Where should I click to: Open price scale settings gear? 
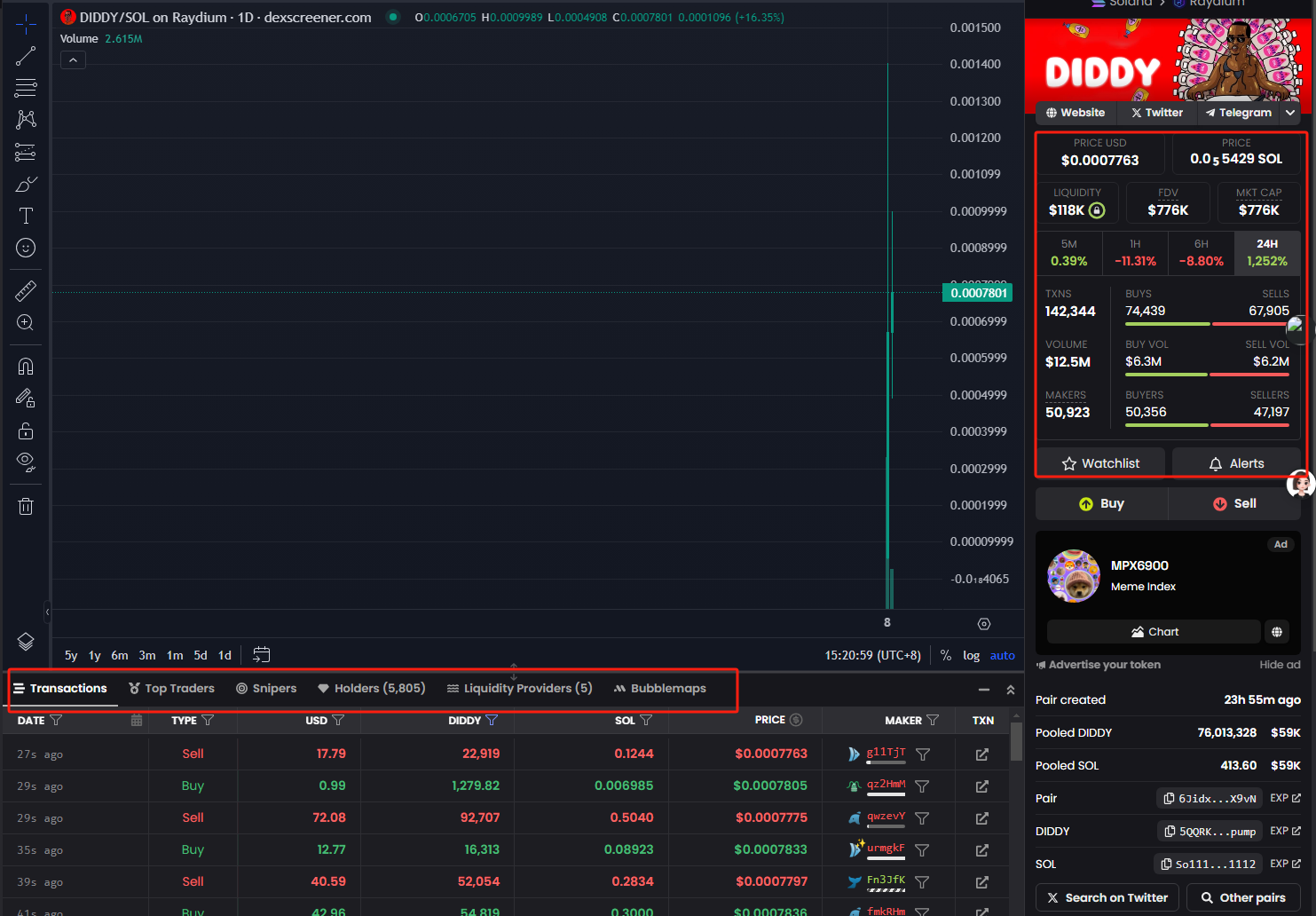[x=983, y=624]
